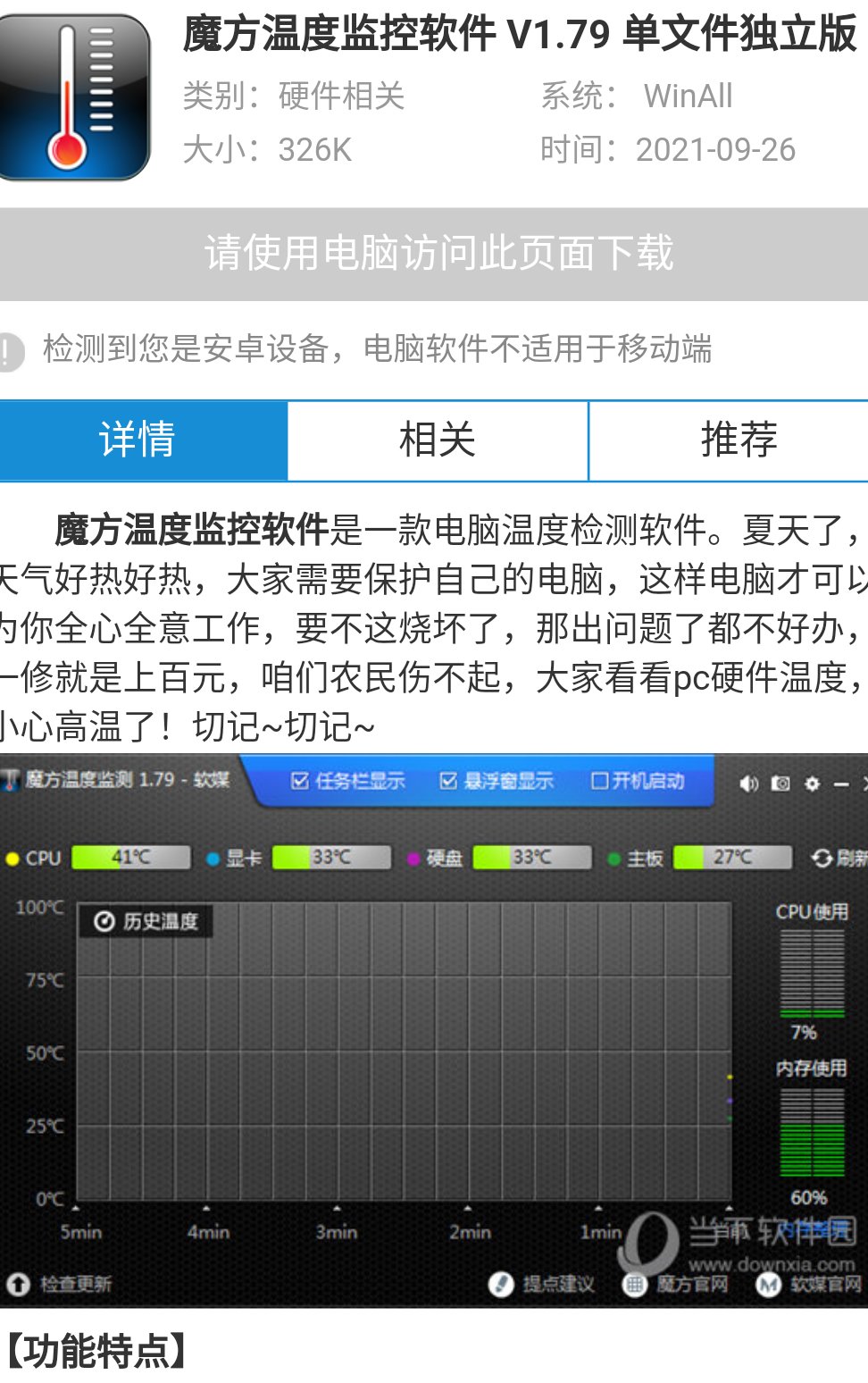This screenshot has width=868, height=1383.
Task: Click the 检查更新 link text
Action: click(76, 1284)
